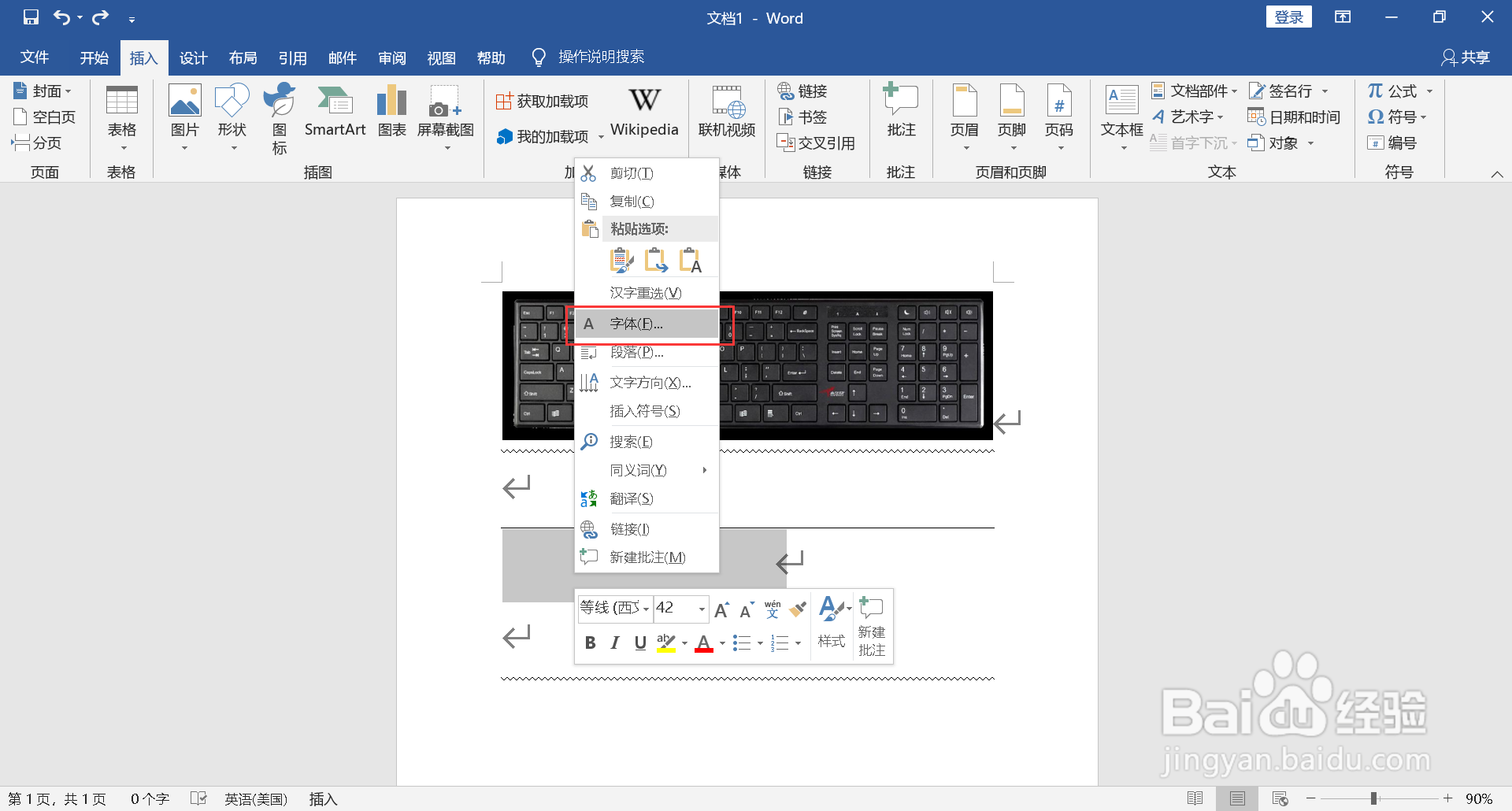1512x811 pixels.
Task: Click 获取加载项 button
Action: (543, 101)
